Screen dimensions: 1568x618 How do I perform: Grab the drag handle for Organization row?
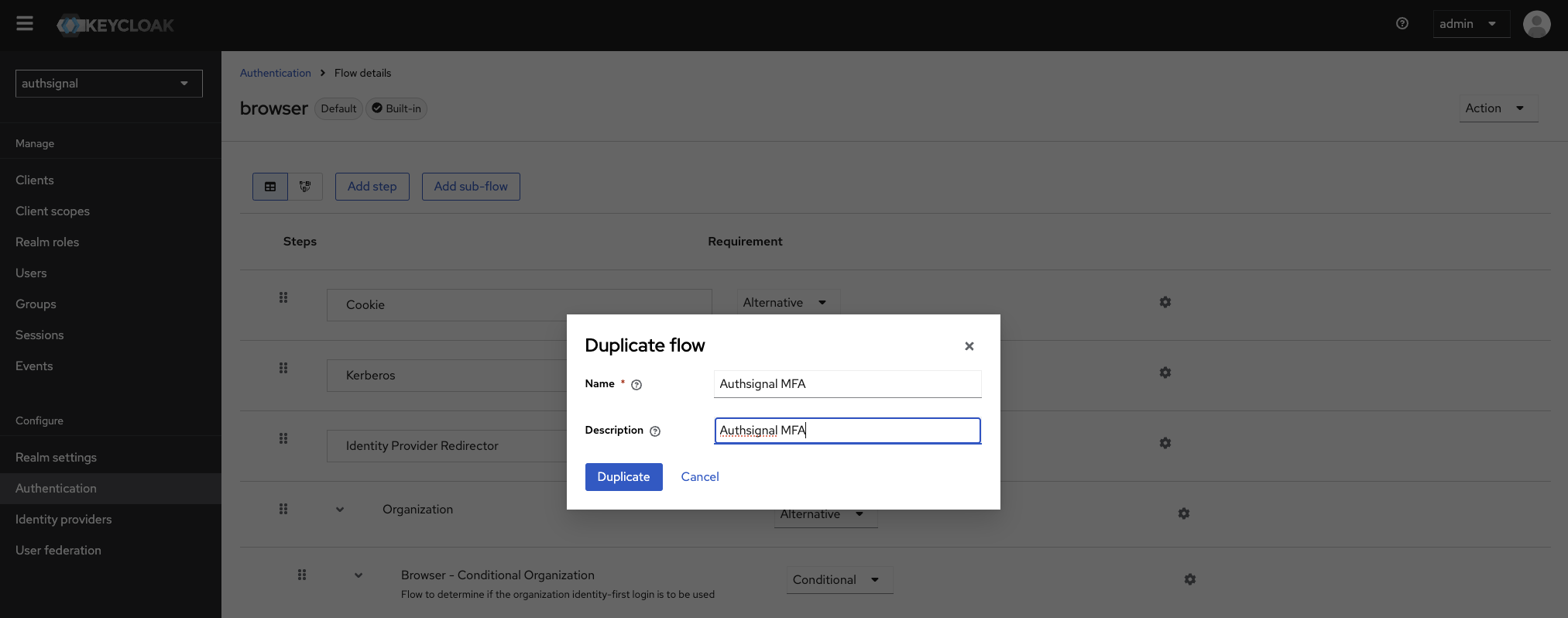(x=283, y=509)
